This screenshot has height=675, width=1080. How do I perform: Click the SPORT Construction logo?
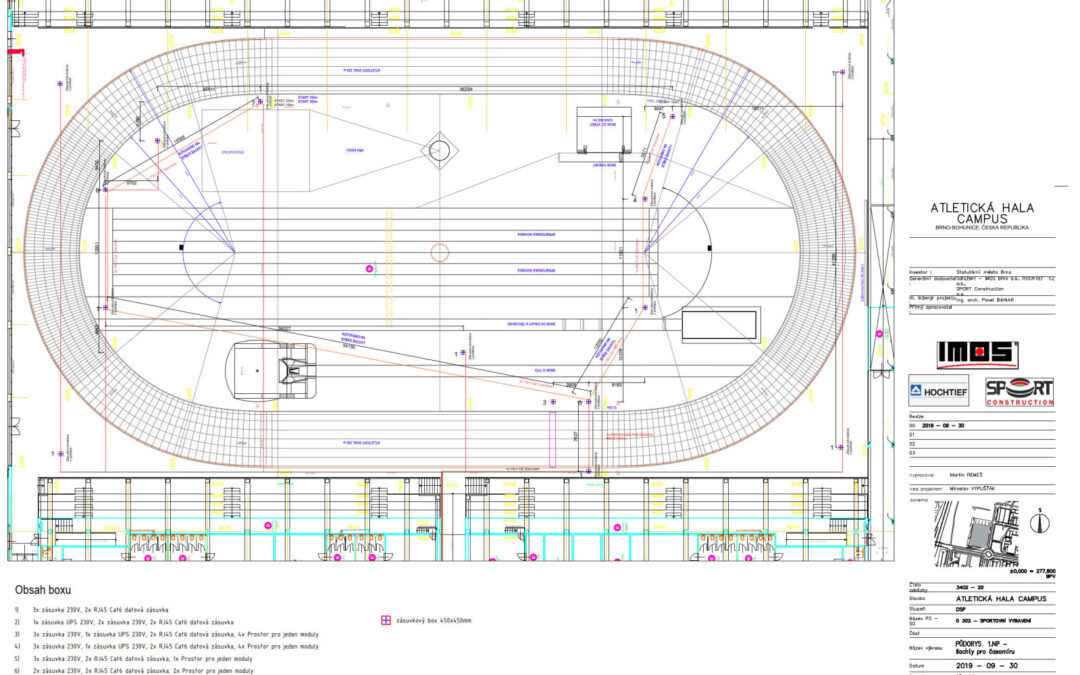tap(1019, 391)
